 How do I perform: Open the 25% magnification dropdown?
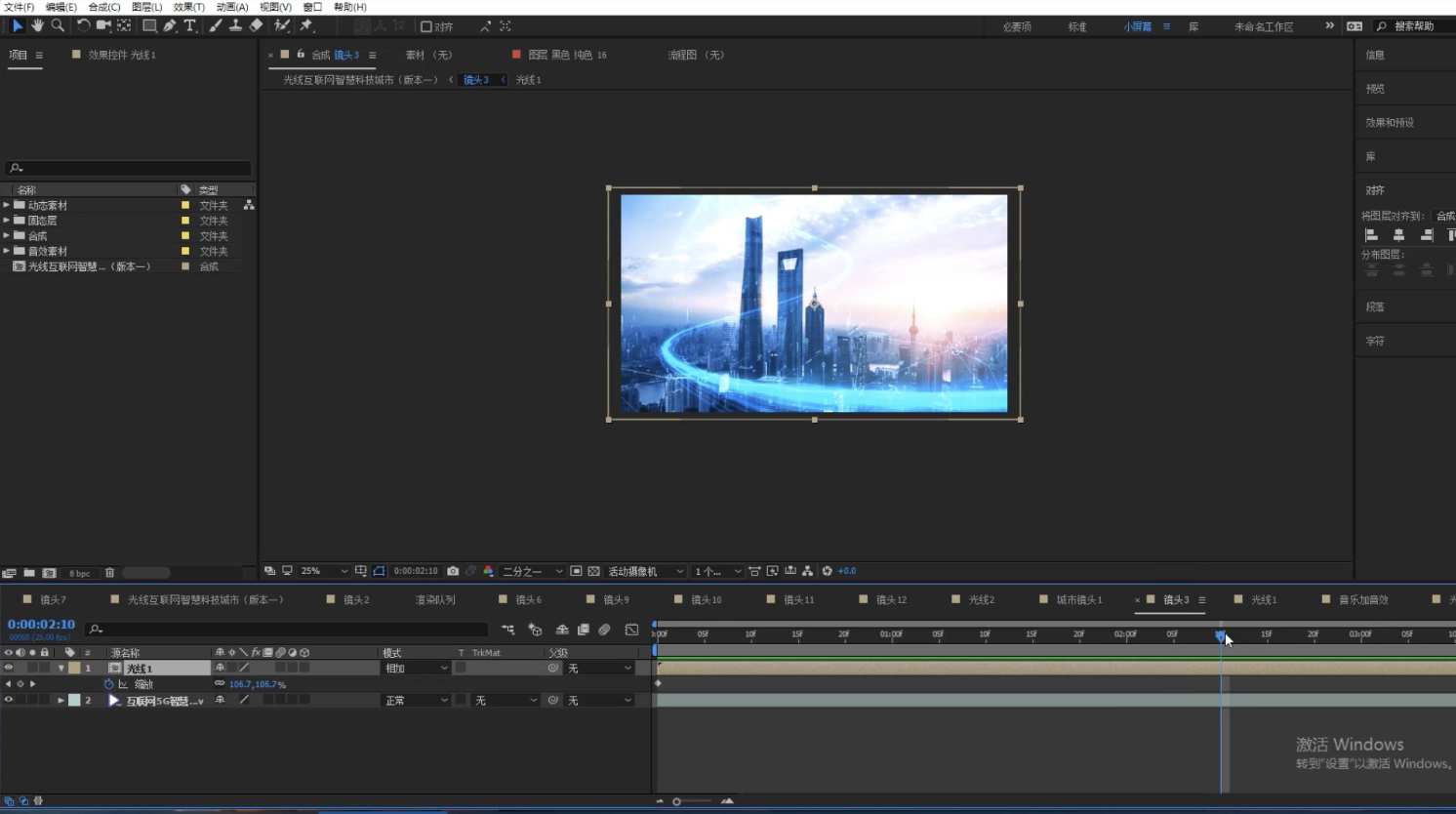[x=324, y=571]
